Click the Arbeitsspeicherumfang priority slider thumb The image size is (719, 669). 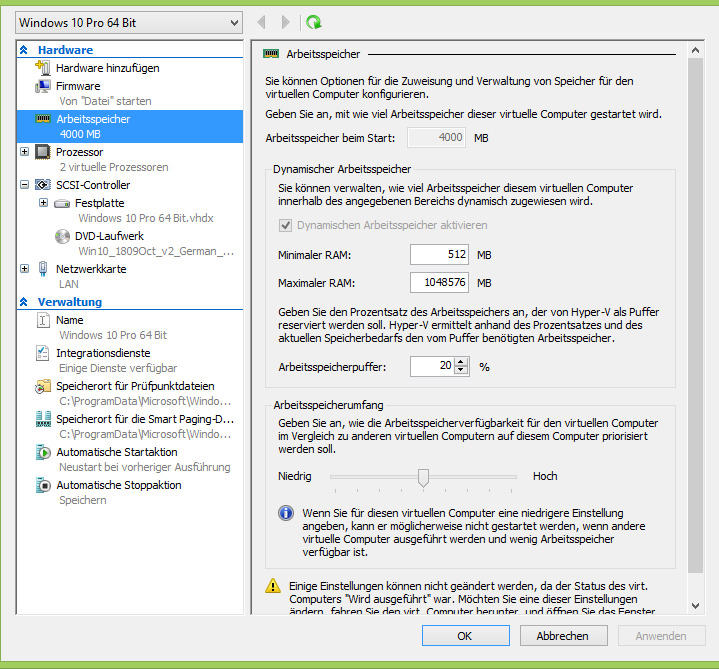point(423,477)
